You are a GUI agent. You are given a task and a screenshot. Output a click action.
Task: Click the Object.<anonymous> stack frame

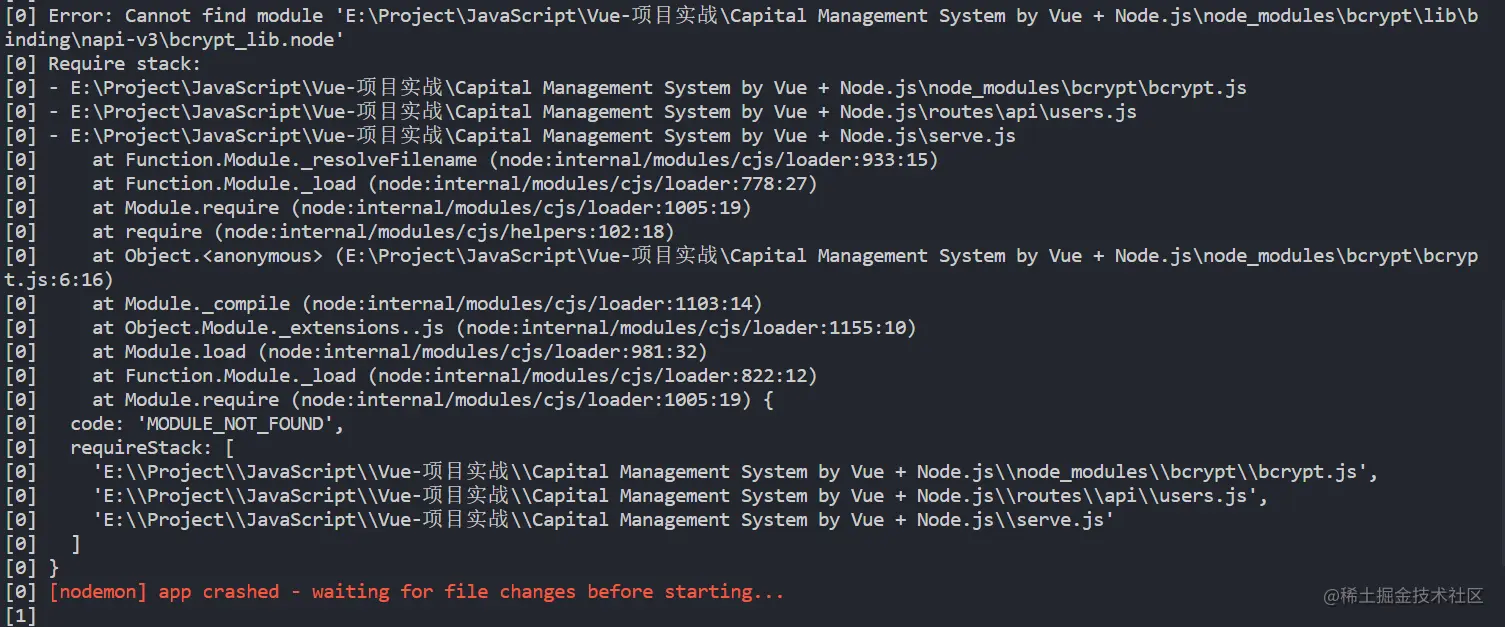pos(223,256)
